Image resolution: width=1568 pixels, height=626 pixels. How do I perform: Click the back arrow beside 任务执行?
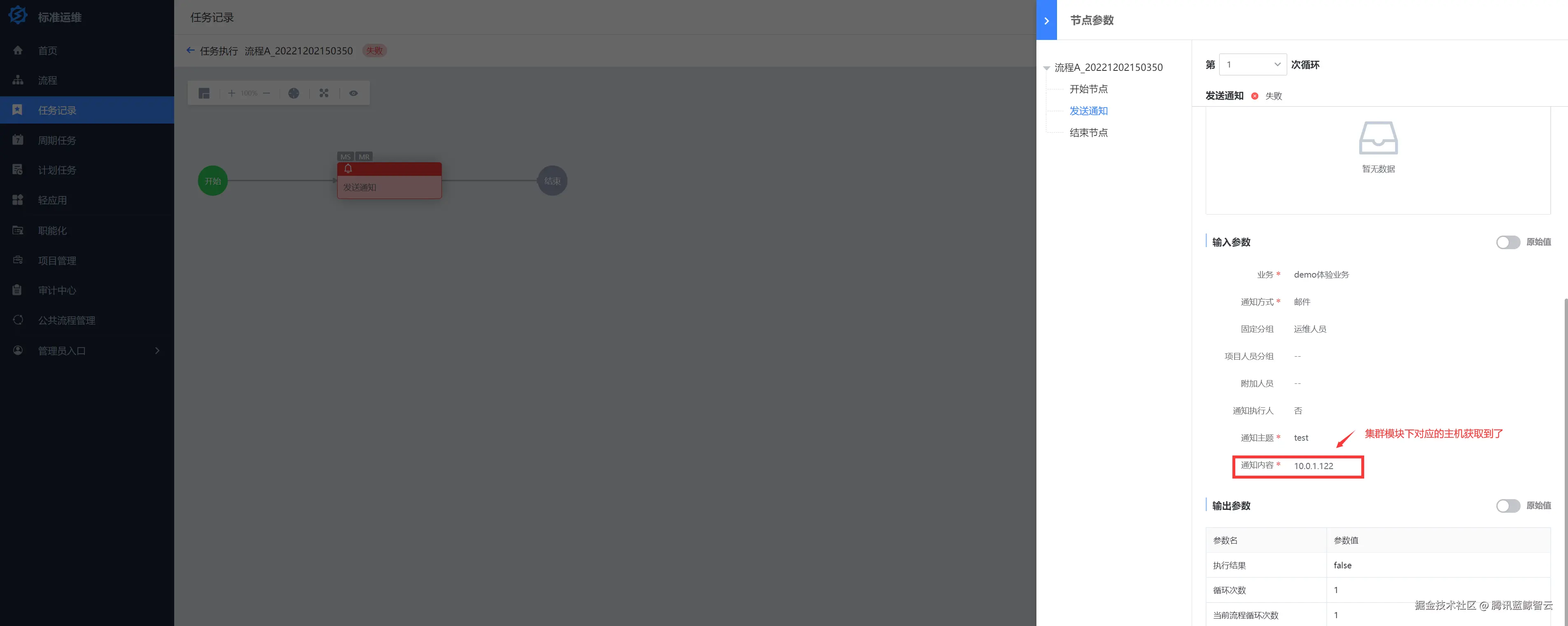191,51
